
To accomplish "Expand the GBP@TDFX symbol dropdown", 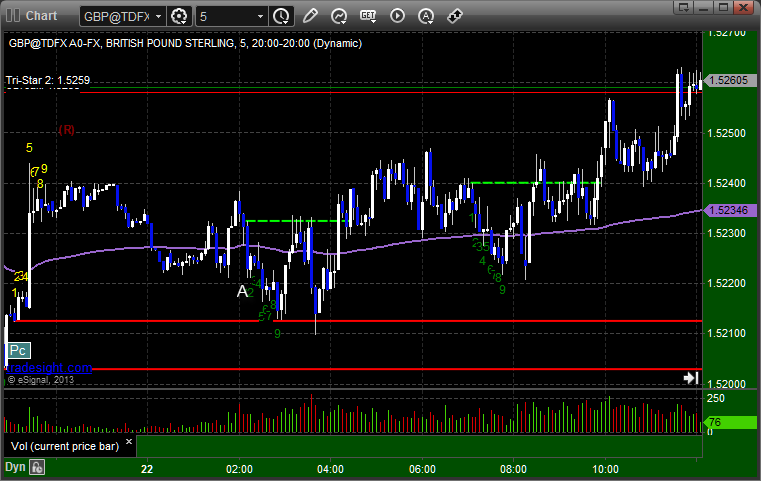I will (158, 17).
